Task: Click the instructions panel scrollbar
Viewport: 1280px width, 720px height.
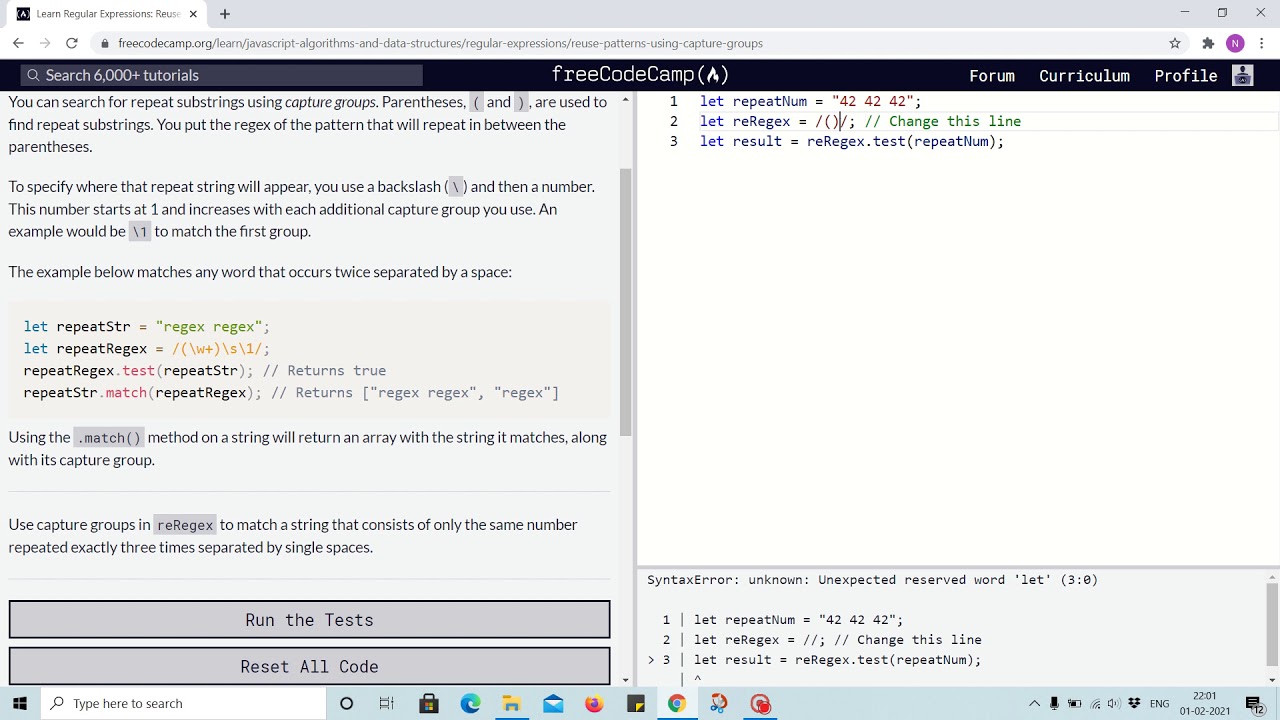Action: pos(626,300)
